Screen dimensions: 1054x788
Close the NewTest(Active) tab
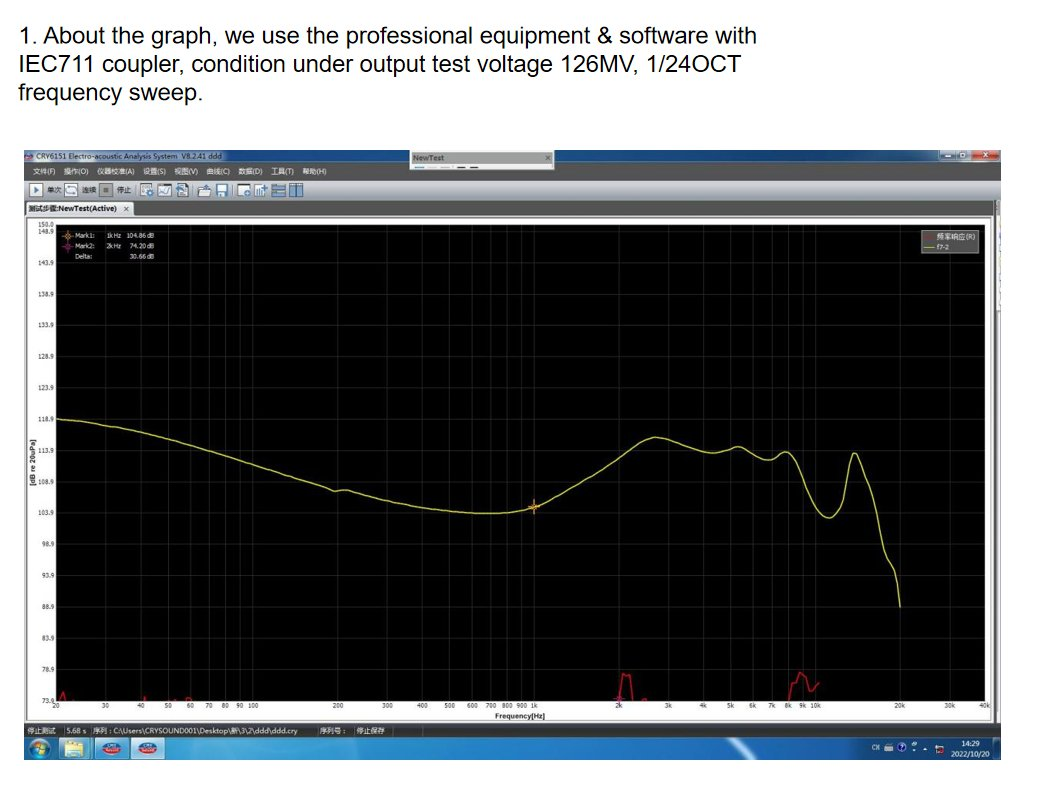point(126,208)
